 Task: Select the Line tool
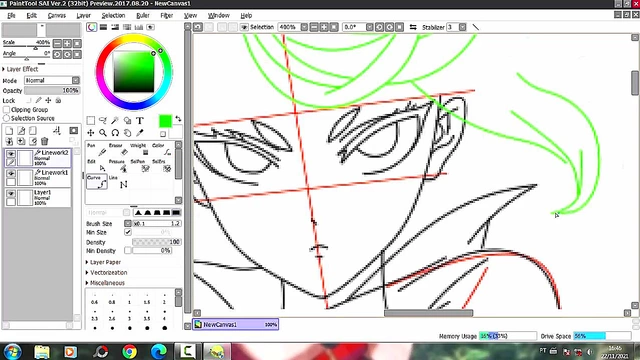[118, 182]
